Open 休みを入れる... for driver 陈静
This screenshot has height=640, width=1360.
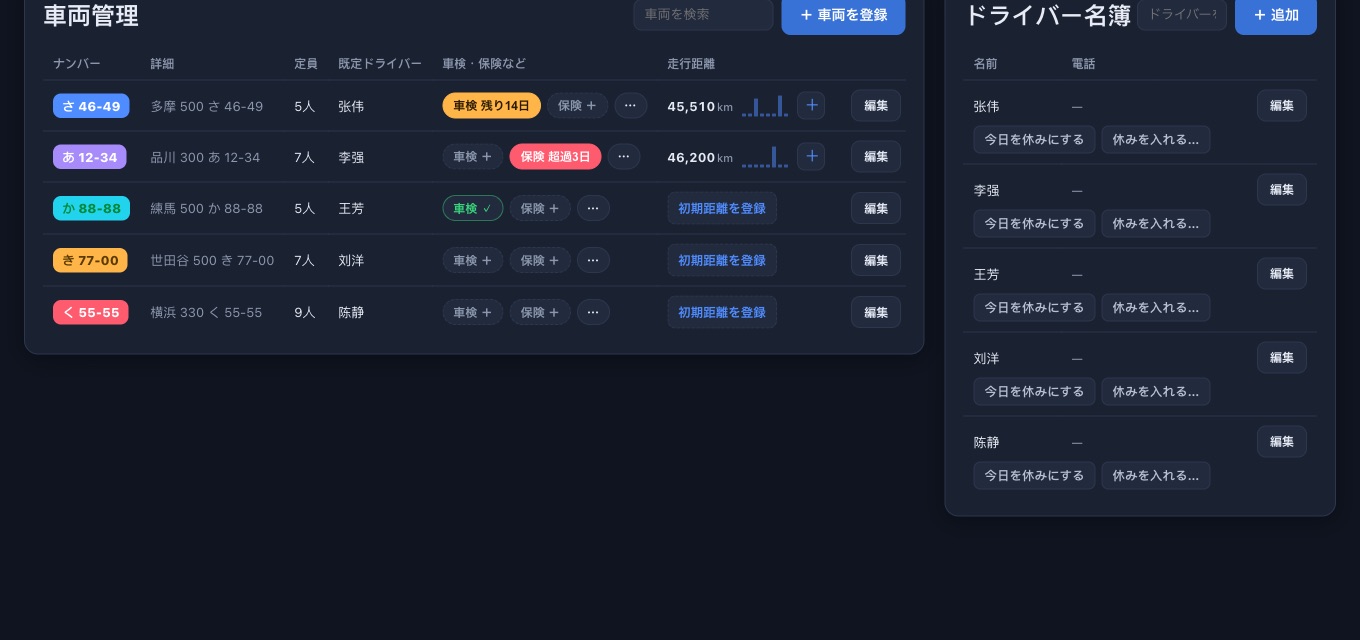pyautogui.click(x=1156, y=476)
